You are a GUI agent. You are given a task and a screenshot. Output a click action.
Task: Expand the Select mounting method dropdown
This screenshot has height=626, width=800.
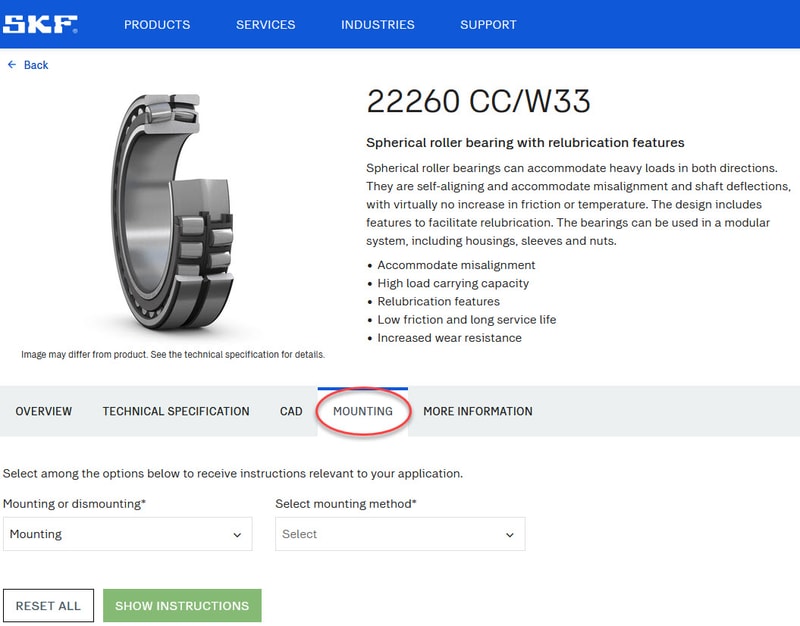pyautogui.click(x=399, y=534)
